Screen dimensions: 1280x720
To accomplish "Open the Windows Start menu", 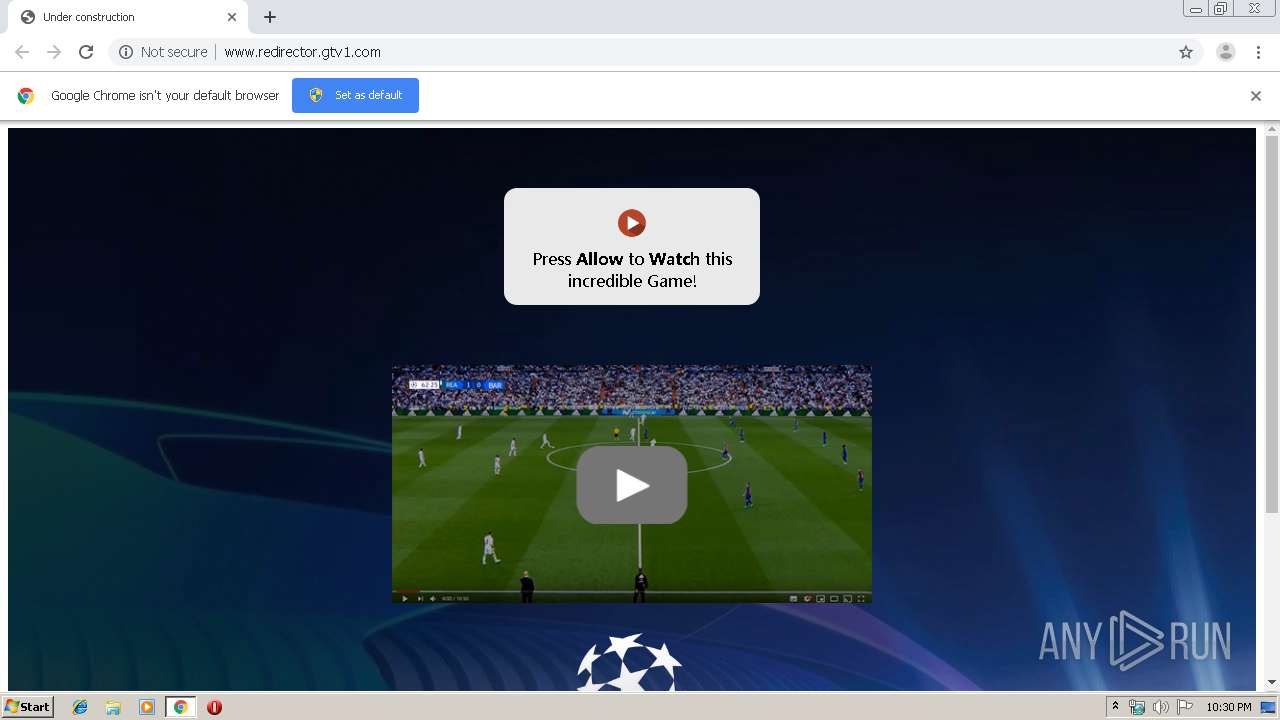I will [x=28, y=707].
